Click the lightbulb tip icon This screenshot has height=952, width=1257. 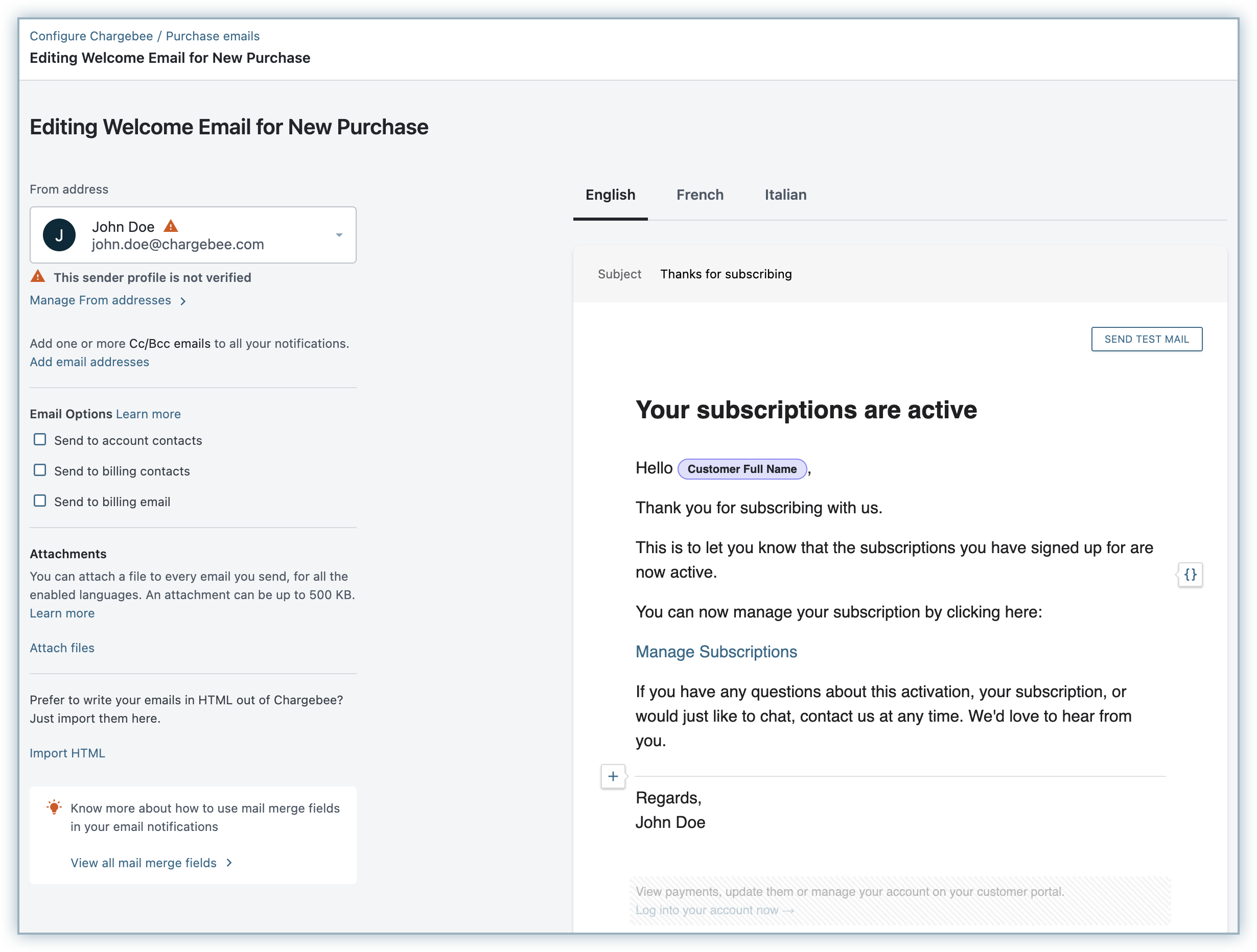pos(54,807)
